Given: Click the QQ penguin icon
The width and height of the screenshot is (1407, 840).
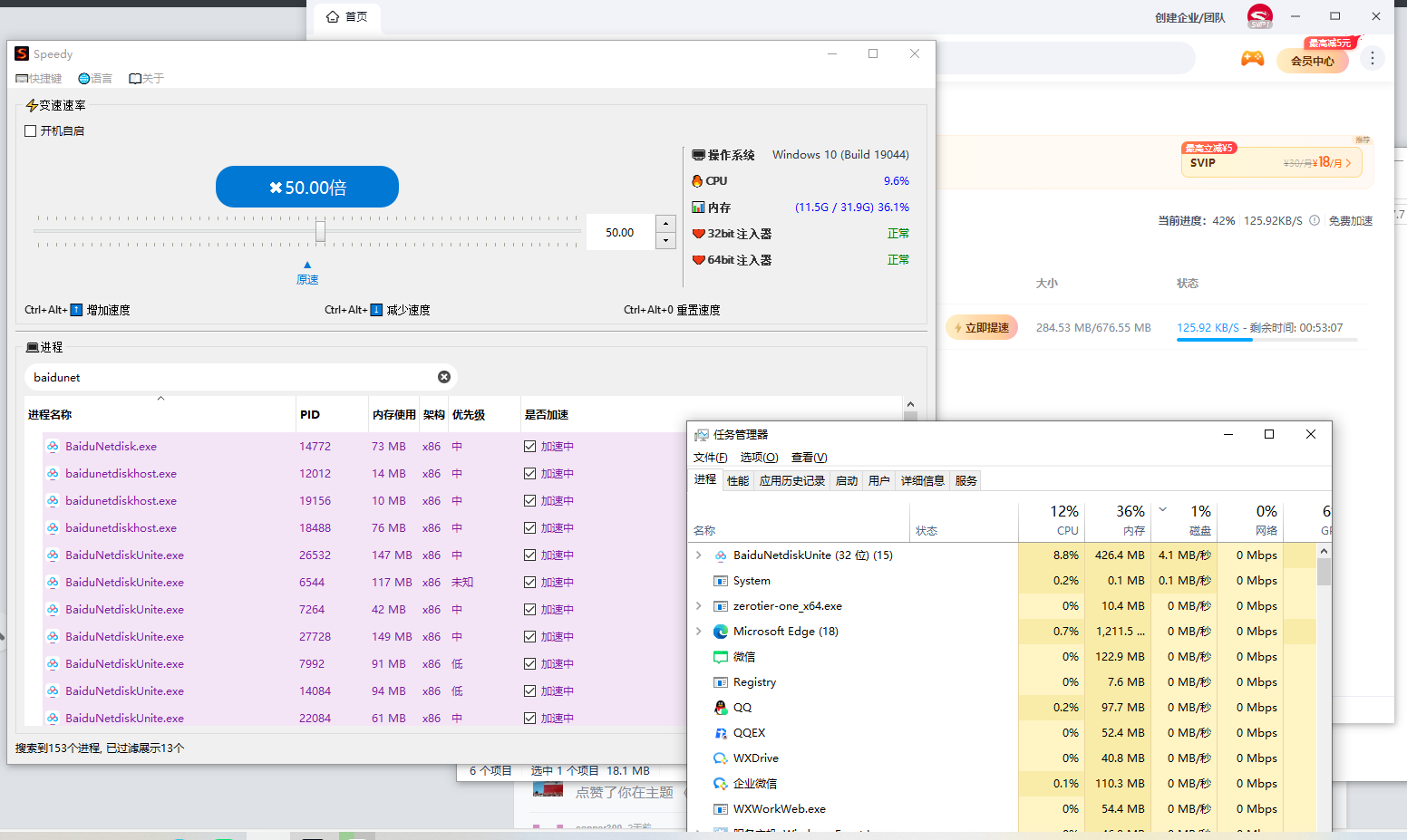Looking at the screenshot, I should tap(721, 708).
